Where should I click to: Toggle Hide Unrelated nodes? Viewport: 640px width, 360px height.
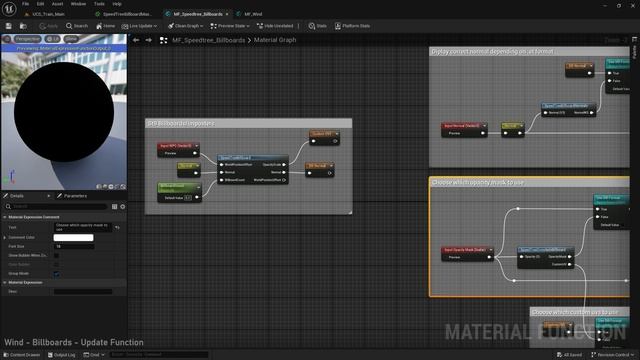[x=275, y=26]
